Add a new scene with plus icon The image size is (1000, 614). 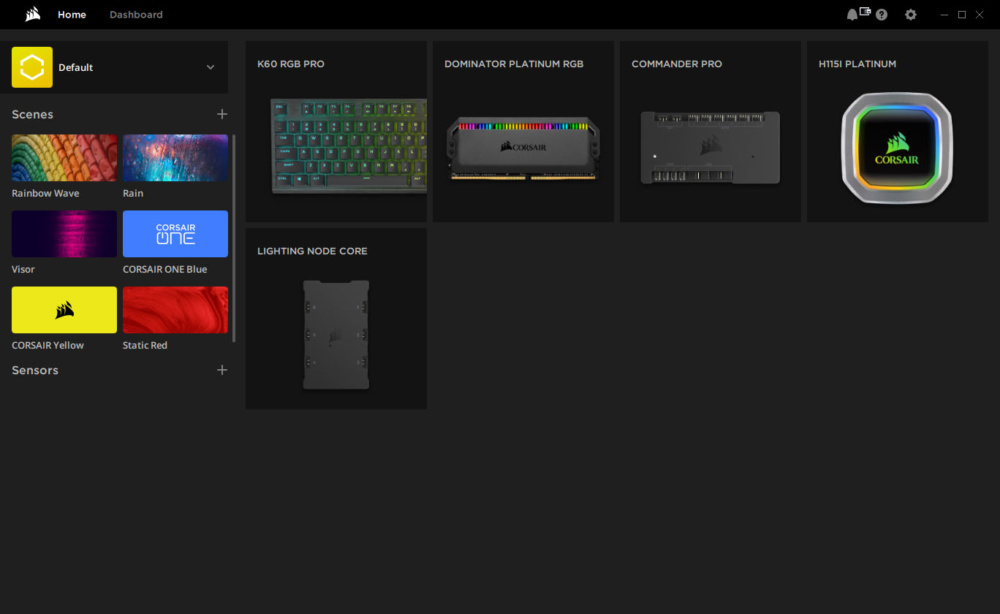coord(222,114)
